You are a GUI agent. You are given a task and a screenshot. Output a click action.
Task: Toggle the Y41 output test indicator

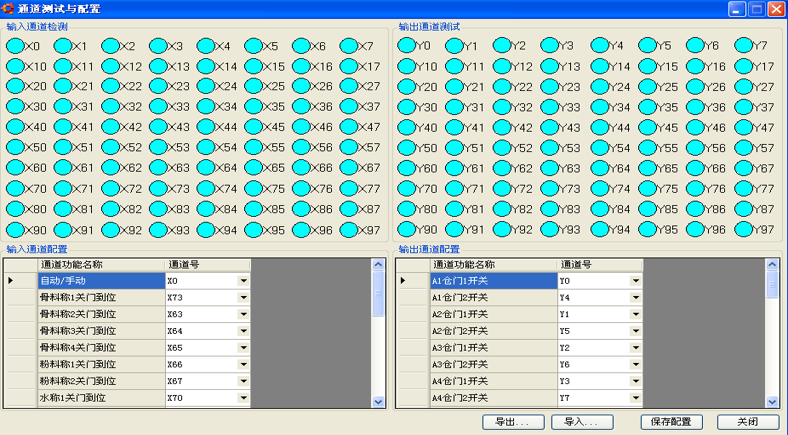pos(454,127)
